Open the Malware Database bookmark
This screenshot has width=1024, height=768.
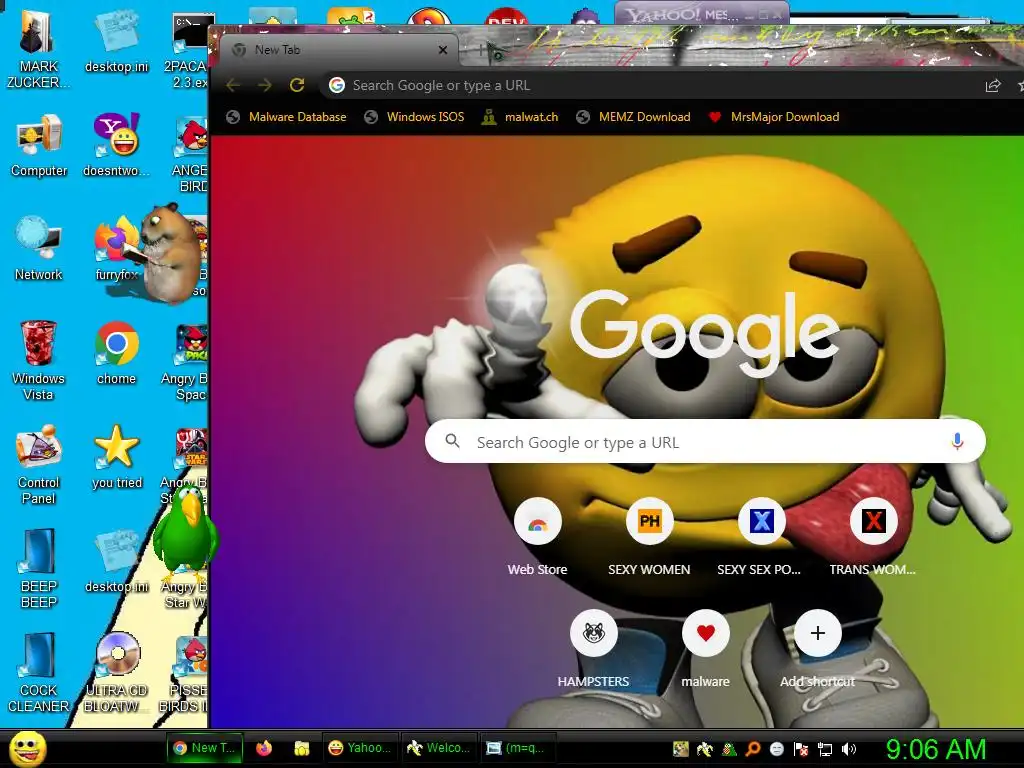point(286,117)
